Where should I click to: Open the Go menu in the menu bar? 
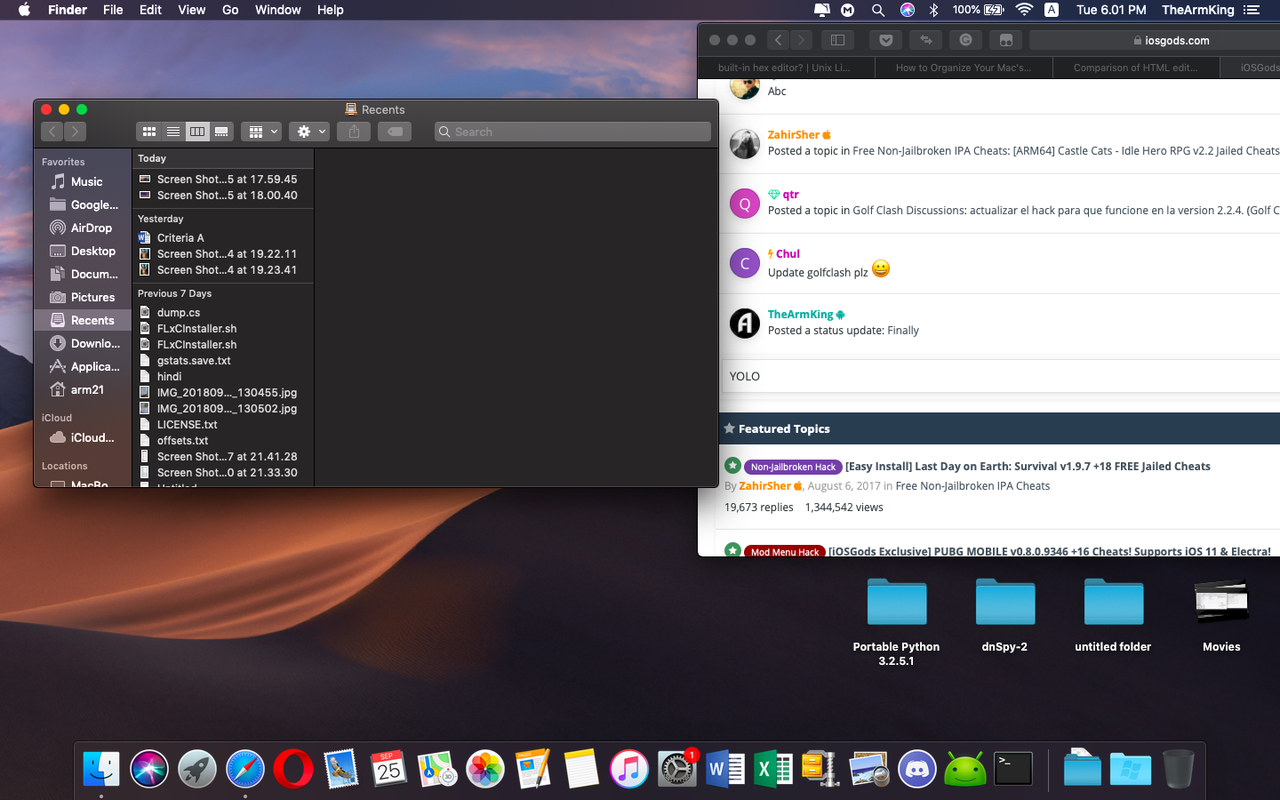tap(230, 10)
